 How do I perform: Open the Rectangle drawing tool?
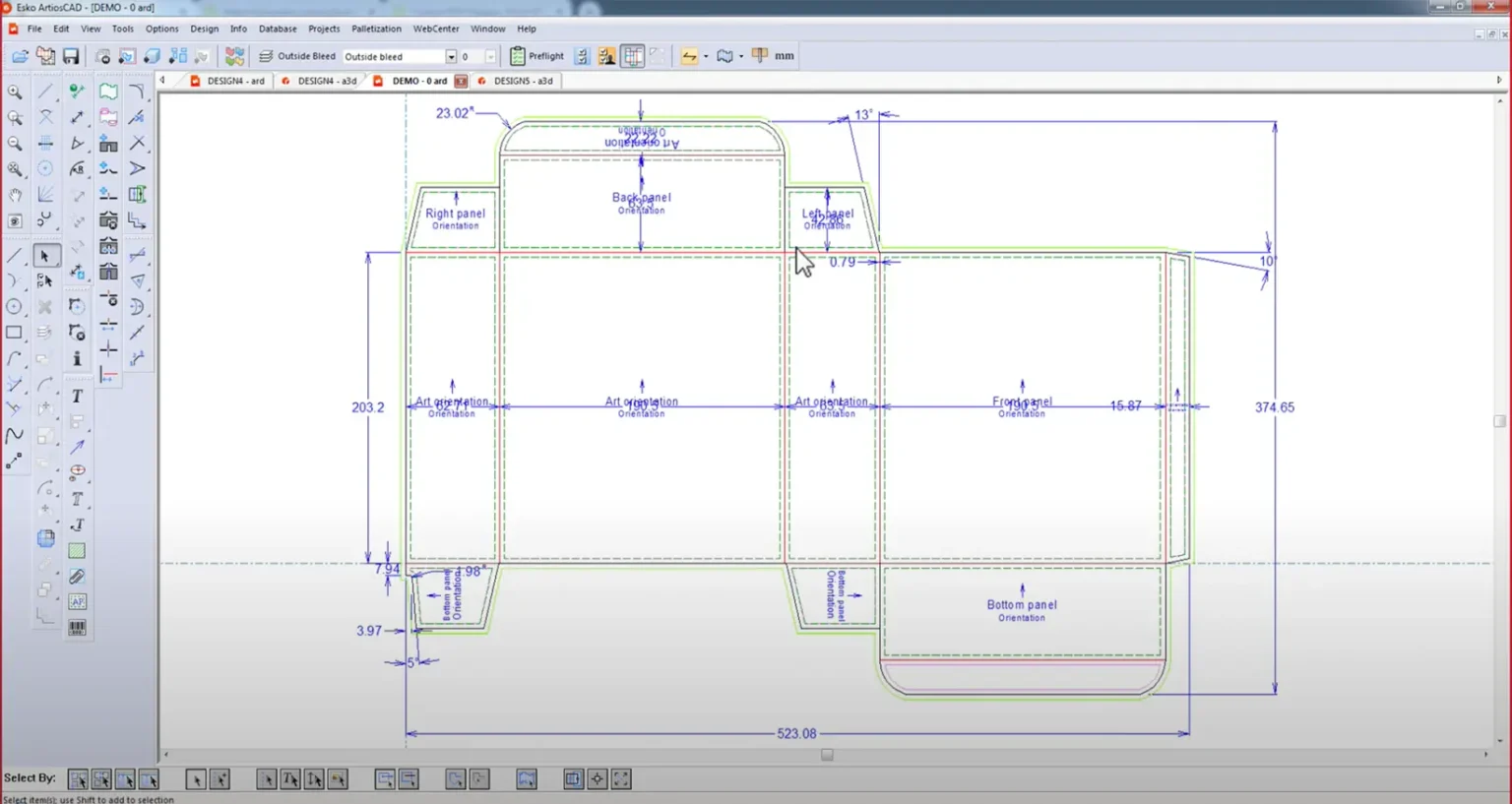(x=15, y=333)
